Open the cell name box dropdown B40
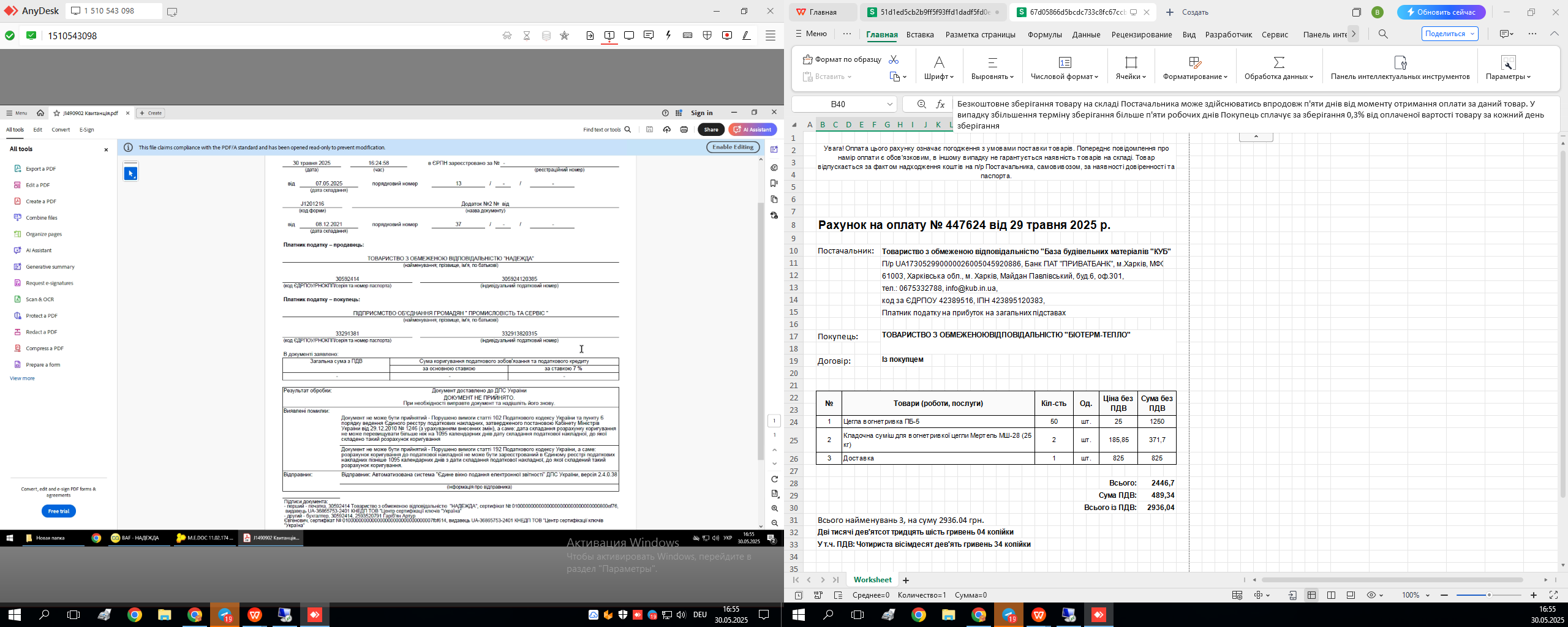The width and height of the screenshot is (1568, 627). [x=889, y=105]
